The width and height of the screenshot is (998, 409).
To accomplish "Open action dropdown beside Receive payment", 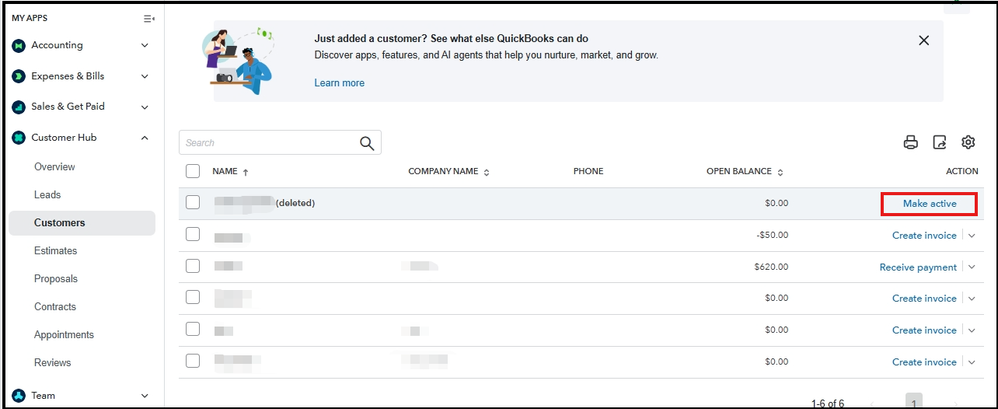I will pos(971,267).
